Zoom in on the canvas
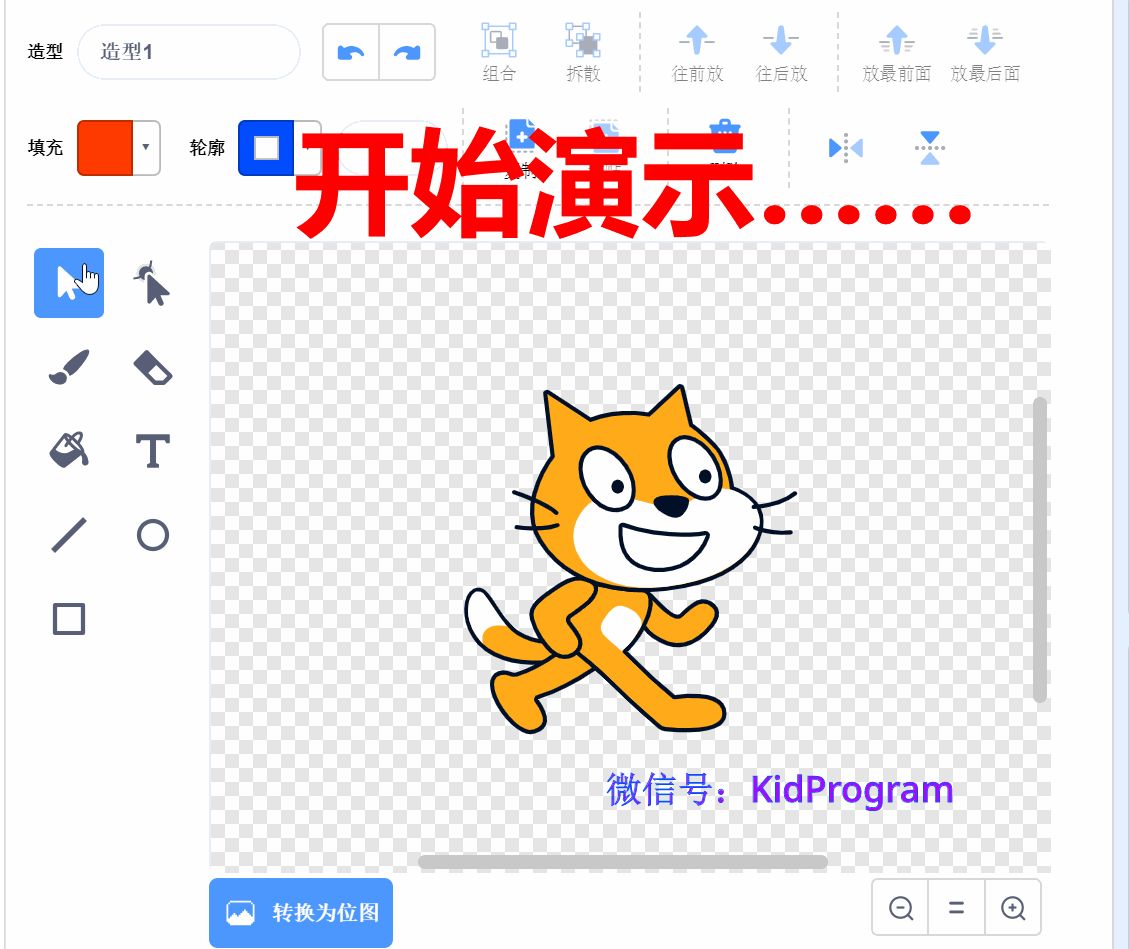This screenshot has height=949, width=1129. click(1013, 907)
